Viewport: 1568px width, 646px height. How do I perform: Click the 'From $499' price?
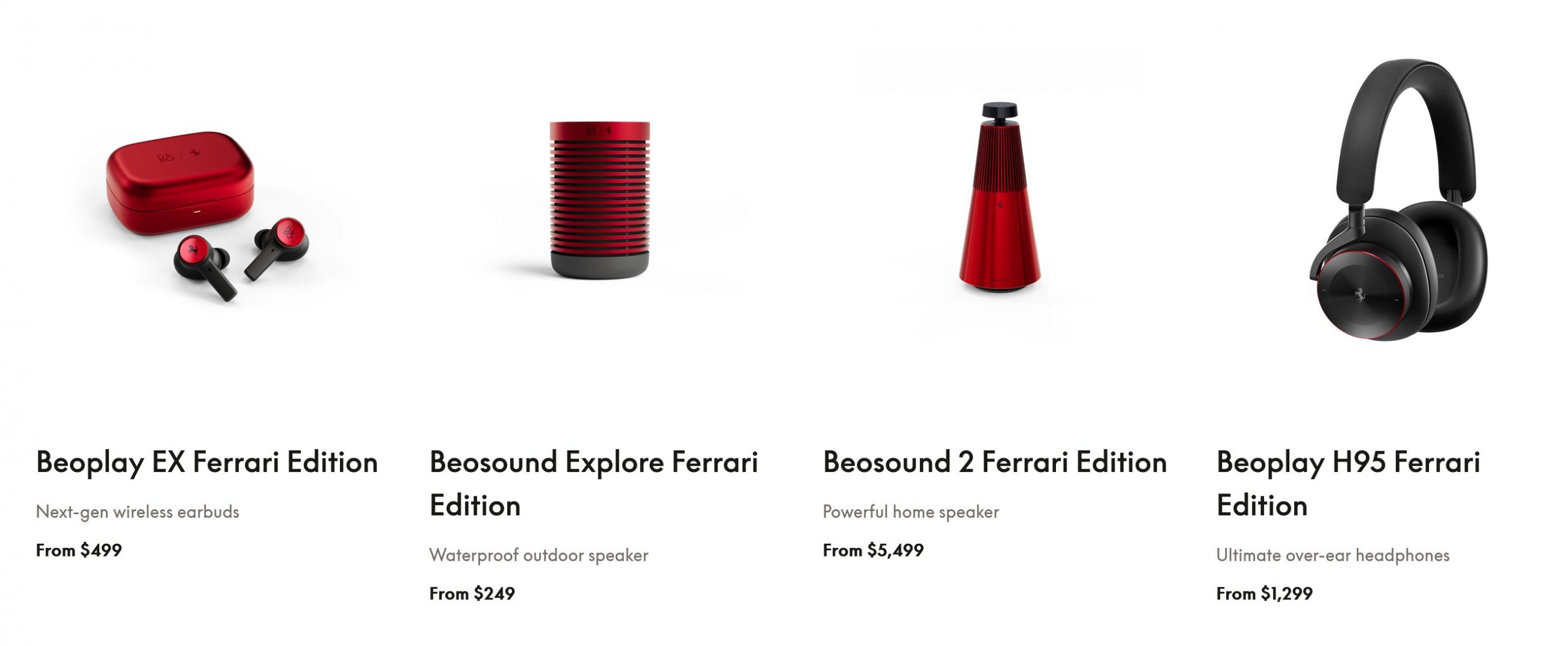(78, 550)
